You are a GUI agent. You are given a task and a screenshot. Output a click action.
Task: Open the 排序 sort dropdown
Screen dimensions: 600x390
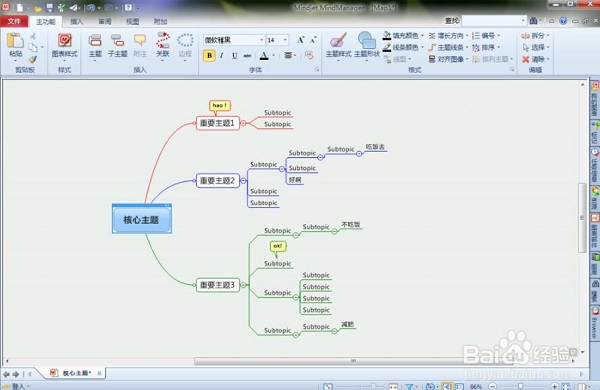point(486,47)
